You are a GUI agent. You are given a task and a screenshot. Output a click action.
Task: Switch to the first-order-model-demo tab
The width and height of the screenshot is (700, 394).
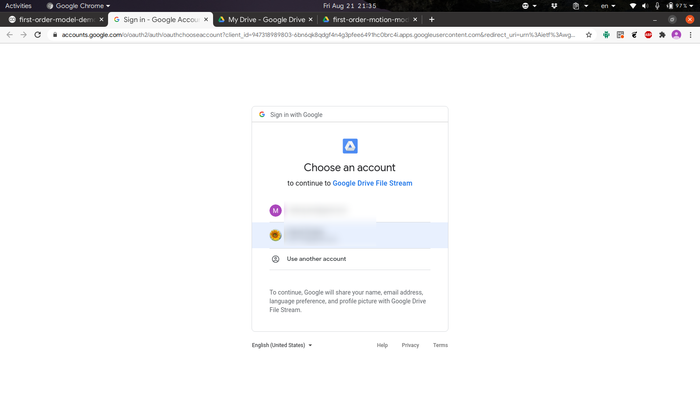(54, 20)
